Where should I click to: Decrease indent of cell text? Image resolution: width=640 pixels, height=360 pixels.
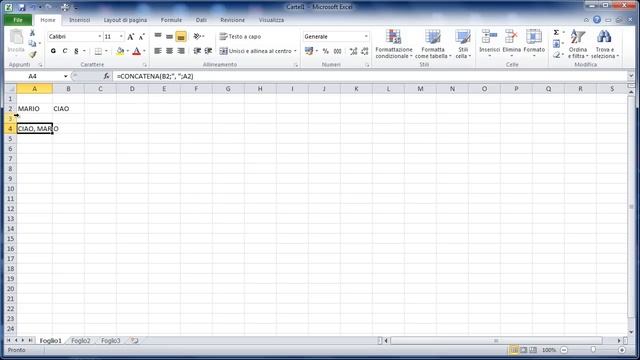(x=197, y=51)
